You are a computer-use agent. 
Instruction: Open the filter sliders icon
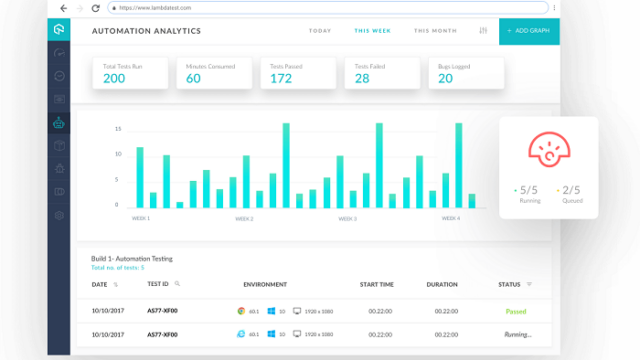pos(483,31)
